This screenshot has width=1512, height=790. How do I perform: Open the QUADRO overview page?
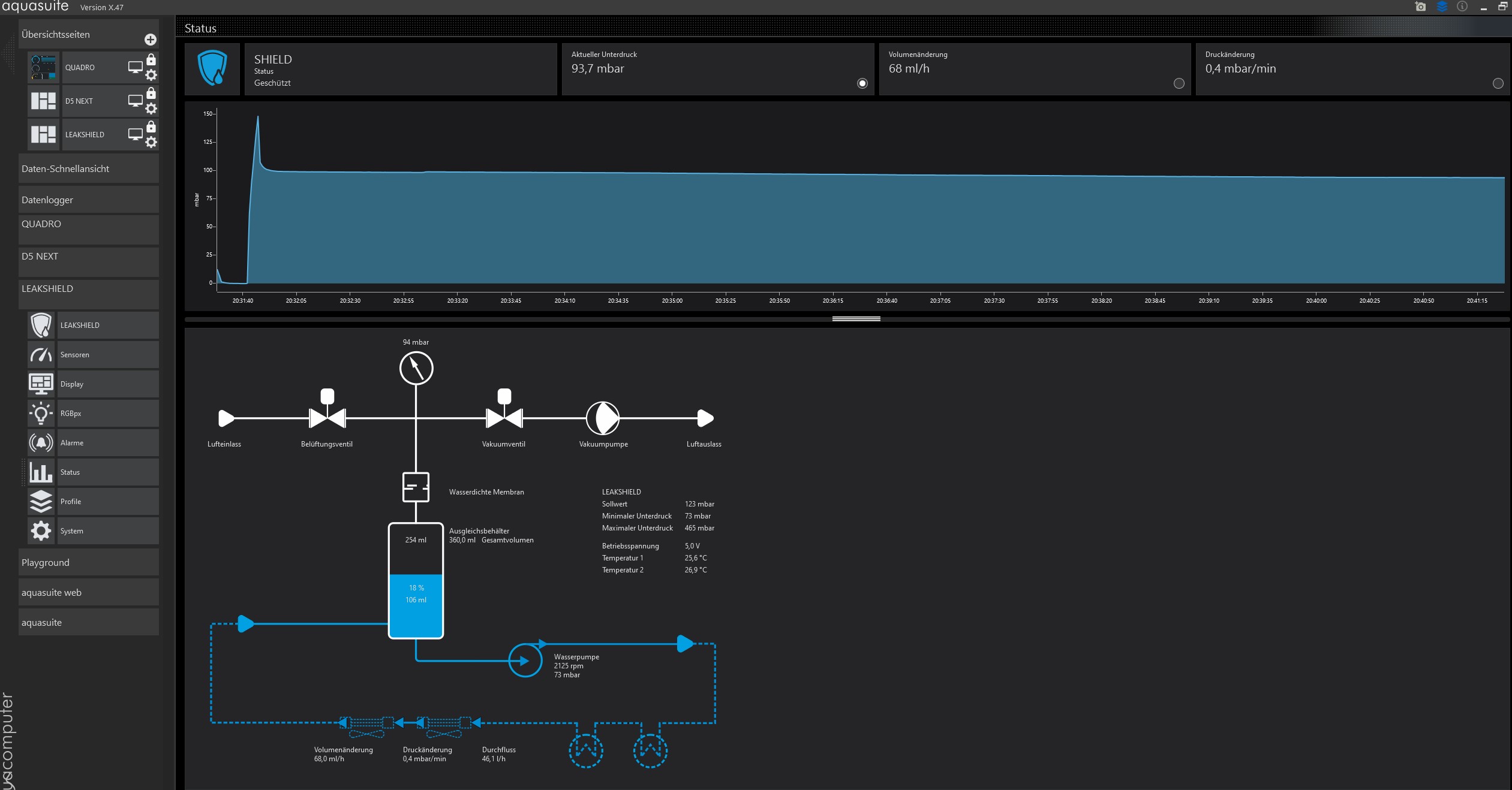(x=80, y=68)
